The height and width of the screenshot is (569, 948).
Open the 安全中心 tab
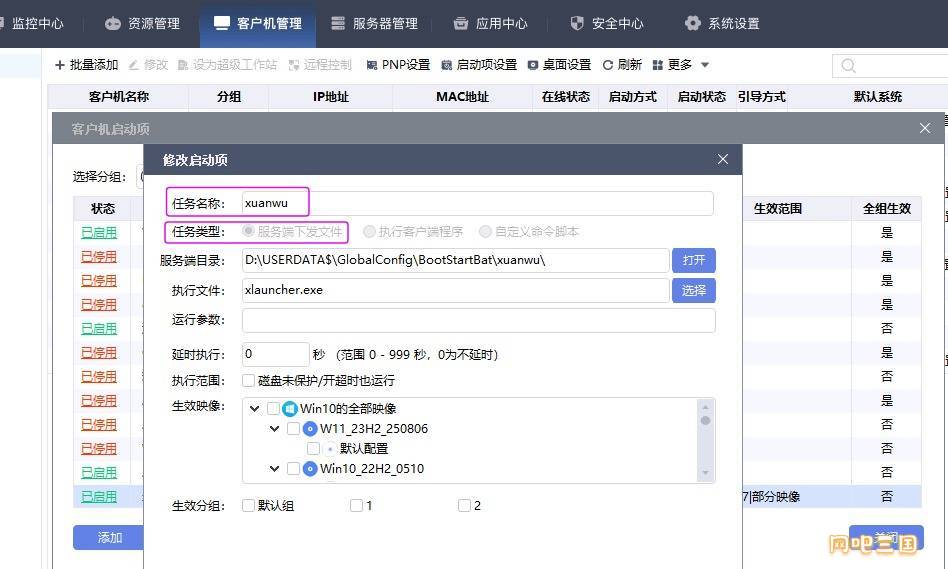click(606, 24)
